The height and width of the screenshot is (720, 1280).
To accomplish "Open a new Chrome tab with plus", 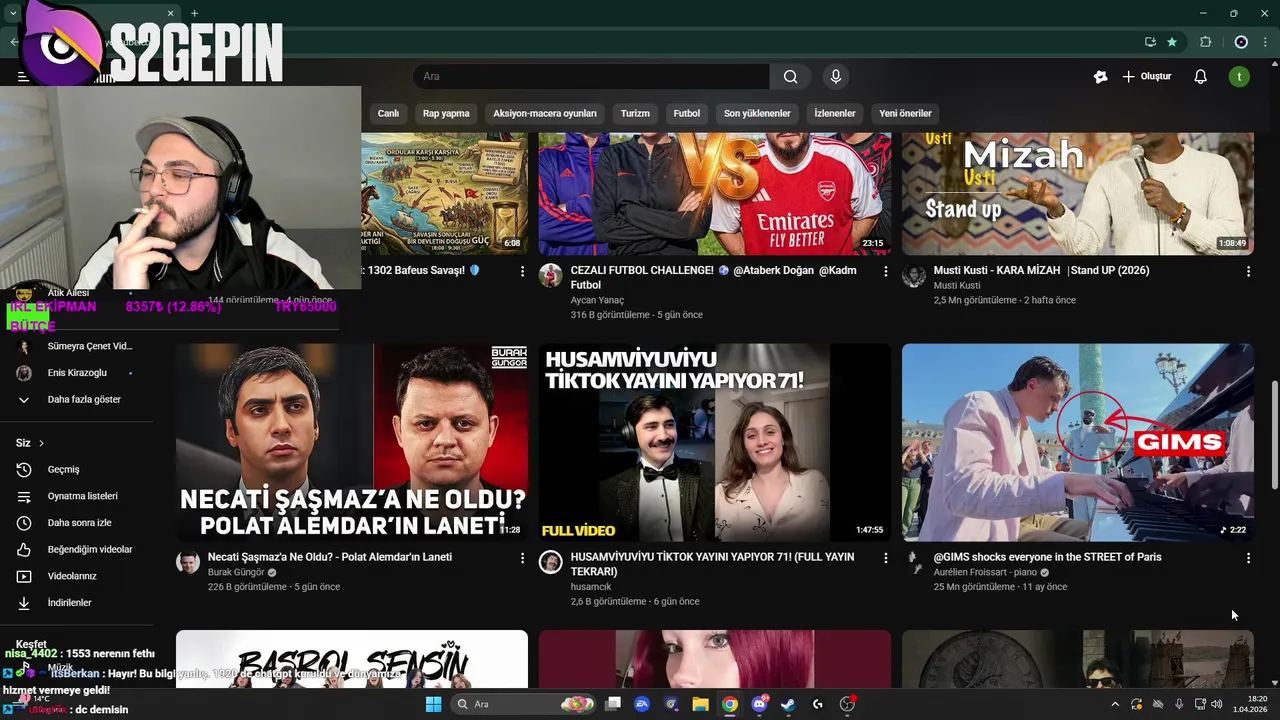I will [194, 13].
